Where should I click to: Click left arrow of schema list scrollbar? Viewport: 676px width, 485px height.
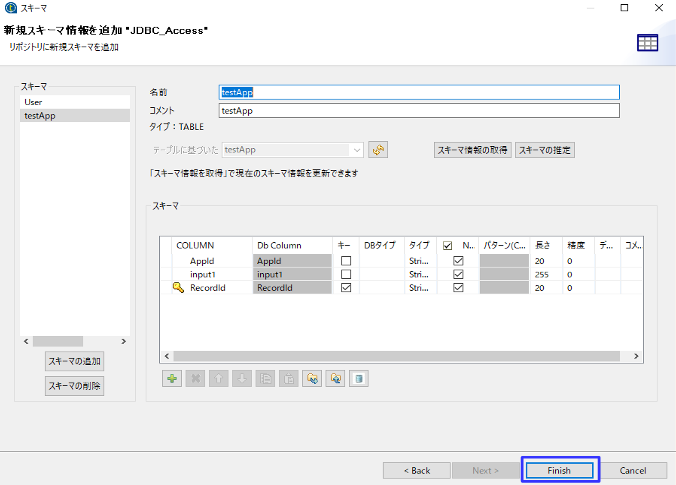(x=26, y=341)
